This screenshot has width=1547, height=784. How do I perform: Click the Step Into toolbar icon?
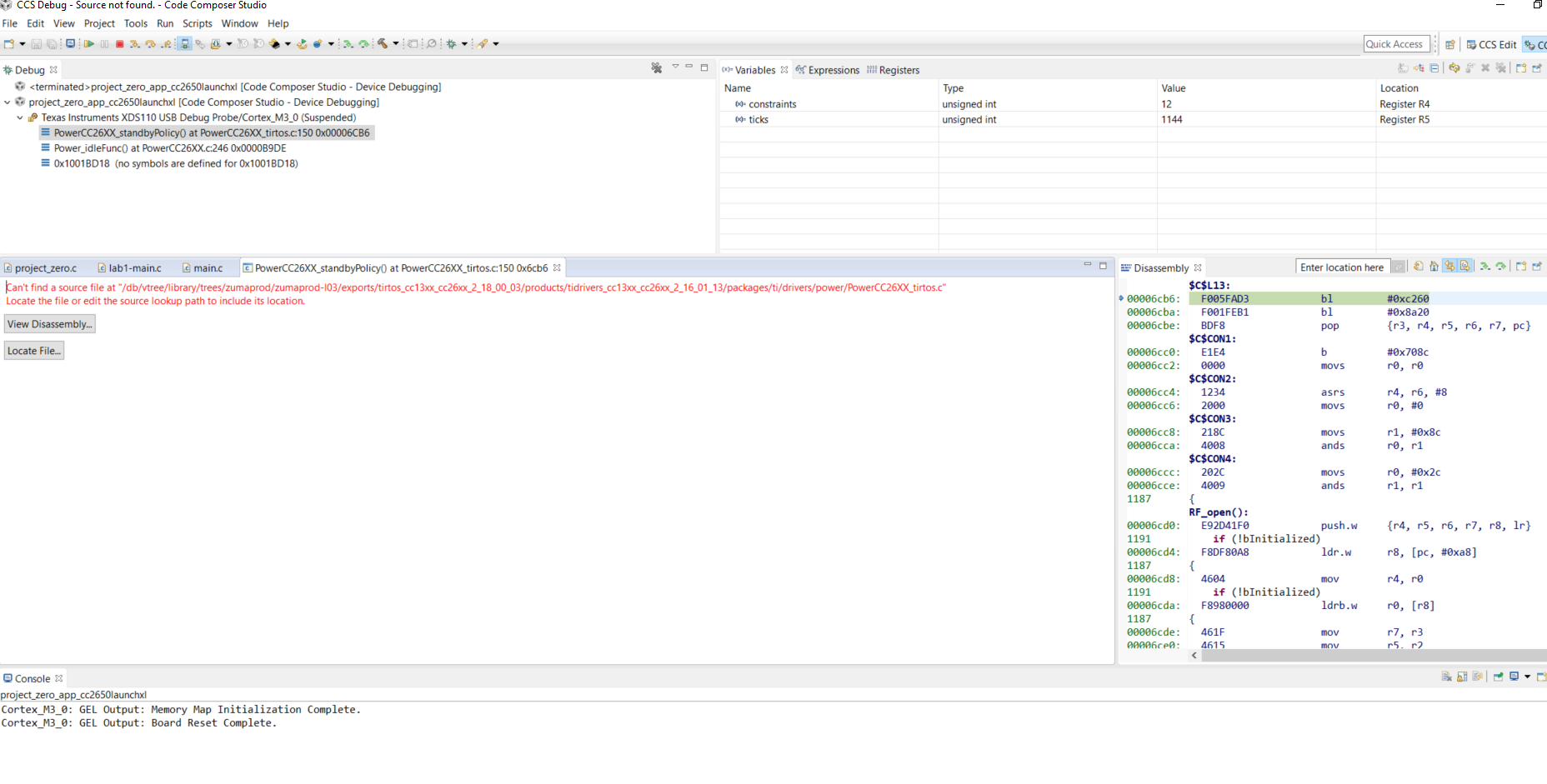[135, 44]
